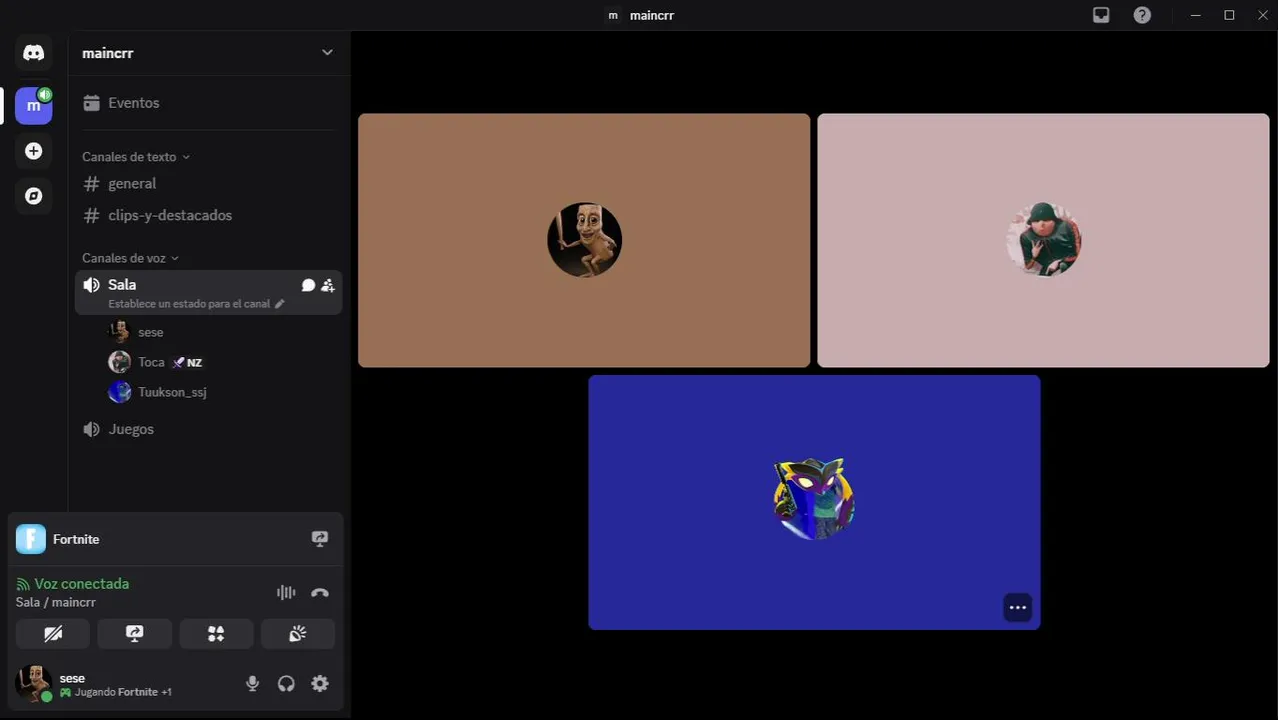Image resolution: width=1278 pixels, height=720 pixels.
Task: Toggle noise suppression waveform icon
Action: click(x=286, y=592)
